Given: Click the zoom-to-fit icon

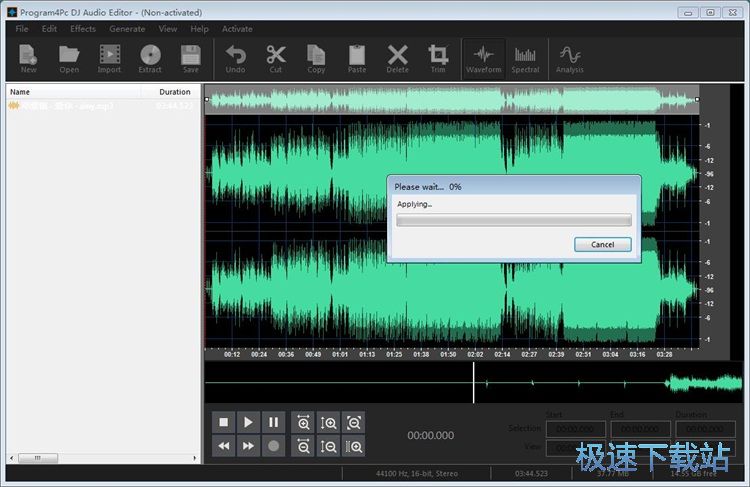Looking at the screenshot, I should coord(353,422).
